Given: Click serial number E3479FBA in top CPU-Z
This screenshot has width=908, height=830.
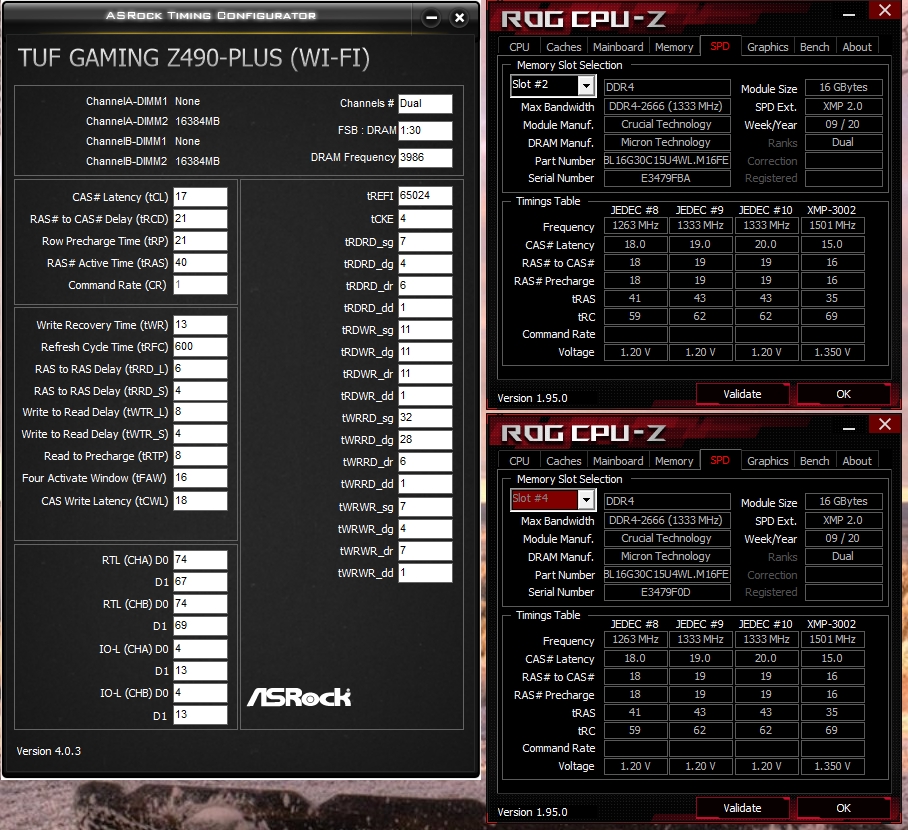Looking at the screenshot, I should click(667, 178).
